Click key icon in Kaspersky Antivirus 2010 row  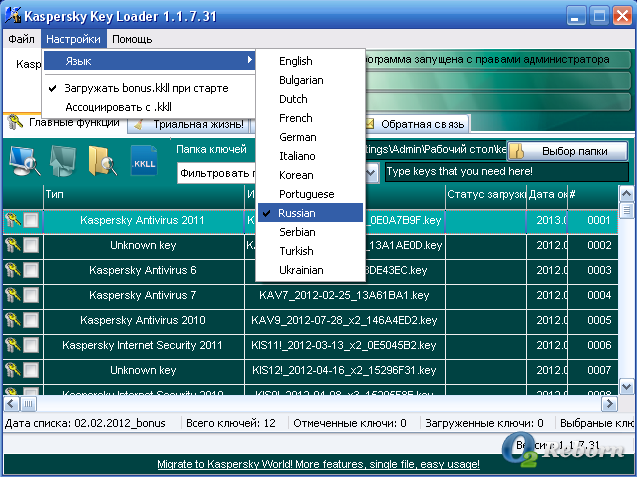click(x=13, y=321)
